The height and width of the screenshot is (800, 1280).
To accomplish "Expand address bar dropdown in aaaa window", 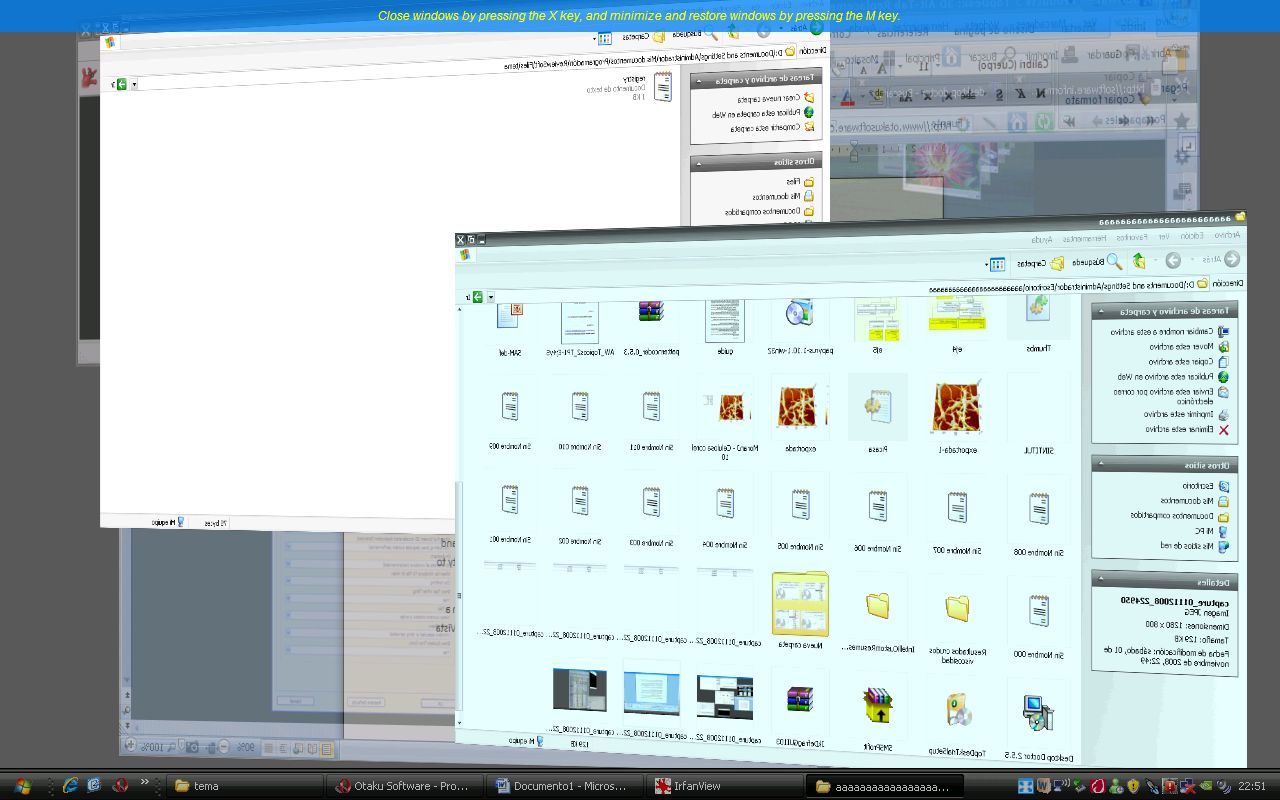I will [x=490, y=297].
